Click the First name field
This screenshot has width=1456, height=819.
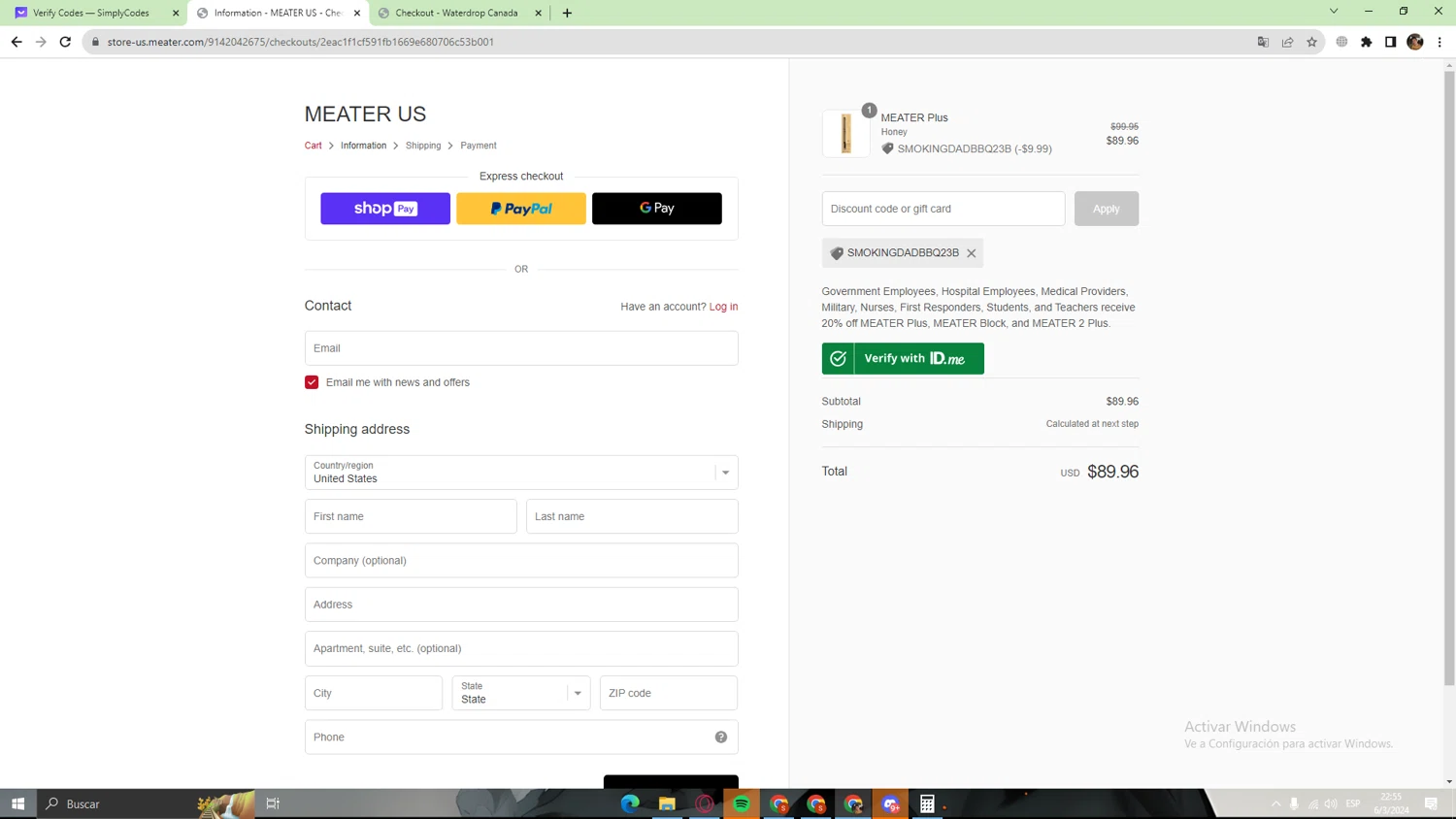[x=411, y=516]
